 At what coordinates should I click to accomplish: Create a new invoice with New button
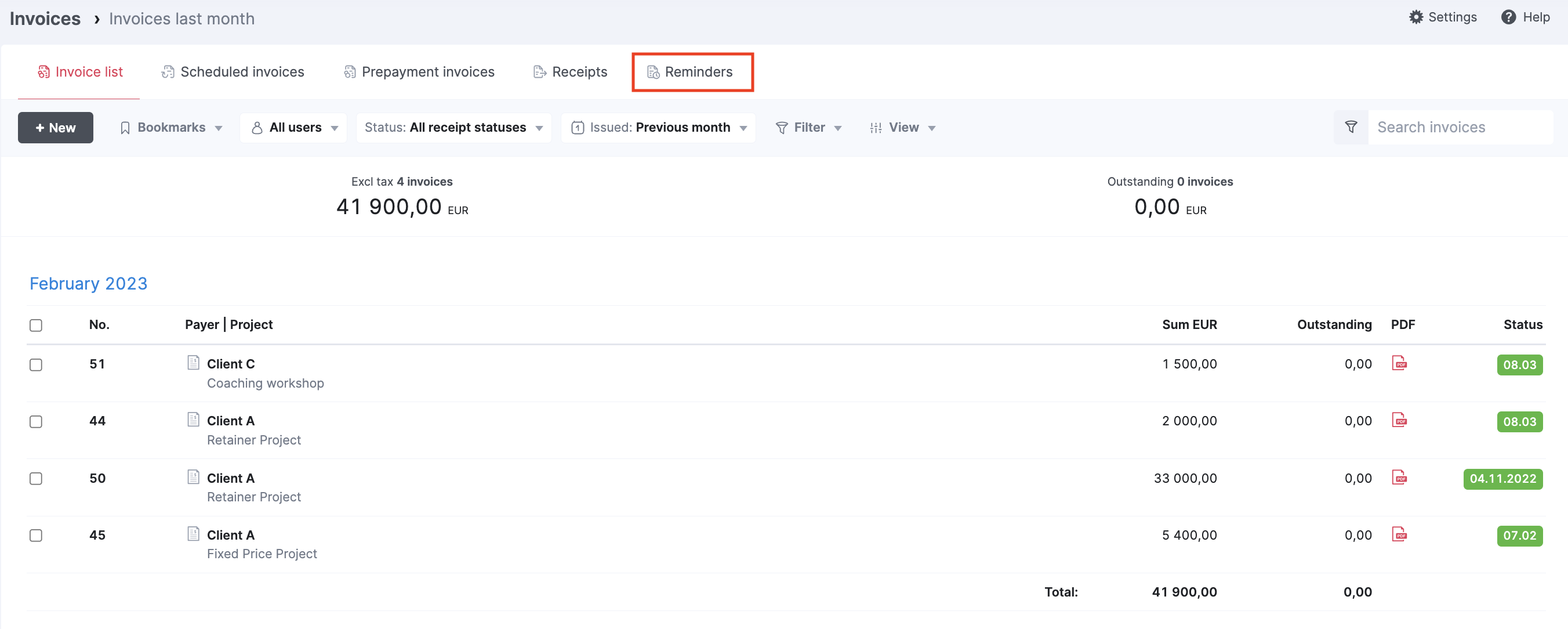[56, 127]
